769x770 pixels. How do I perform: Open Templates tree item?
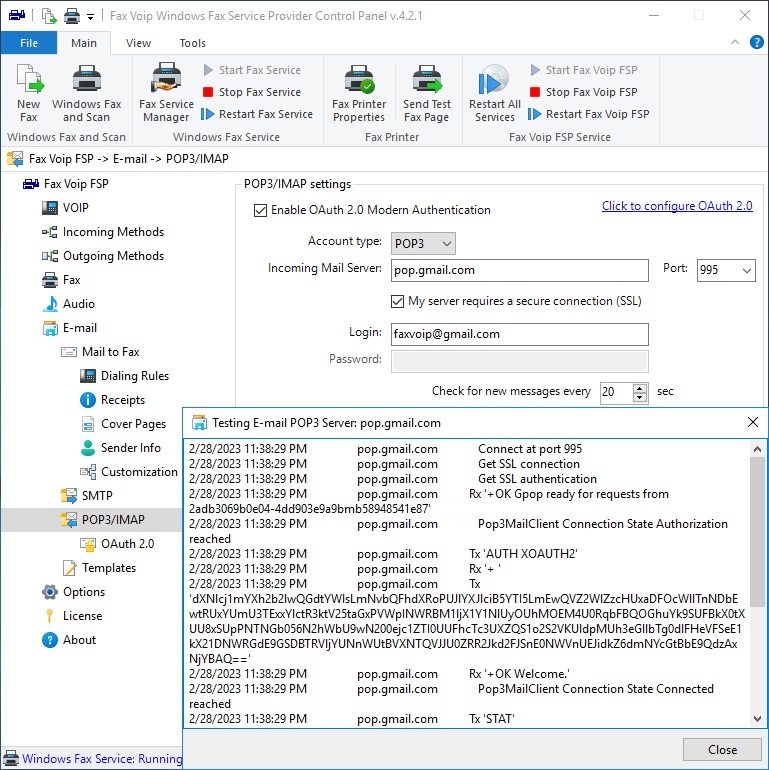pyautogui.click(x=99, y=568)
